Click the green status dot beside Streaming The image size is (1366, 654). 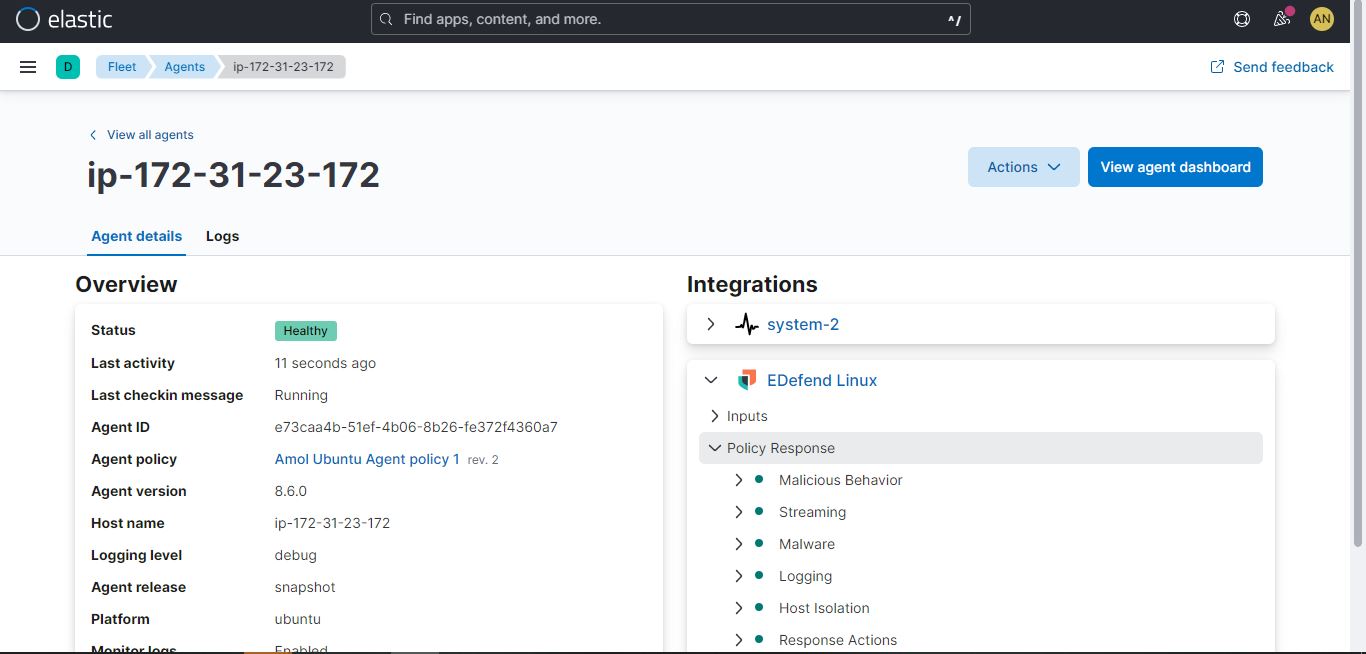point(760,511)
